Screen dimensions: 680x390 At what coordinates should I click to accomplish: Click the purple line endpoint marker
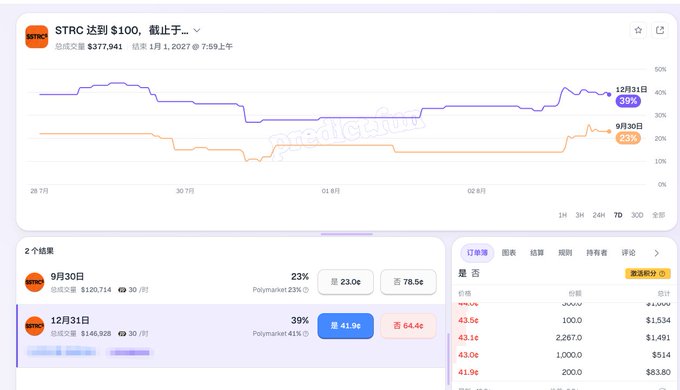point(609,94)
